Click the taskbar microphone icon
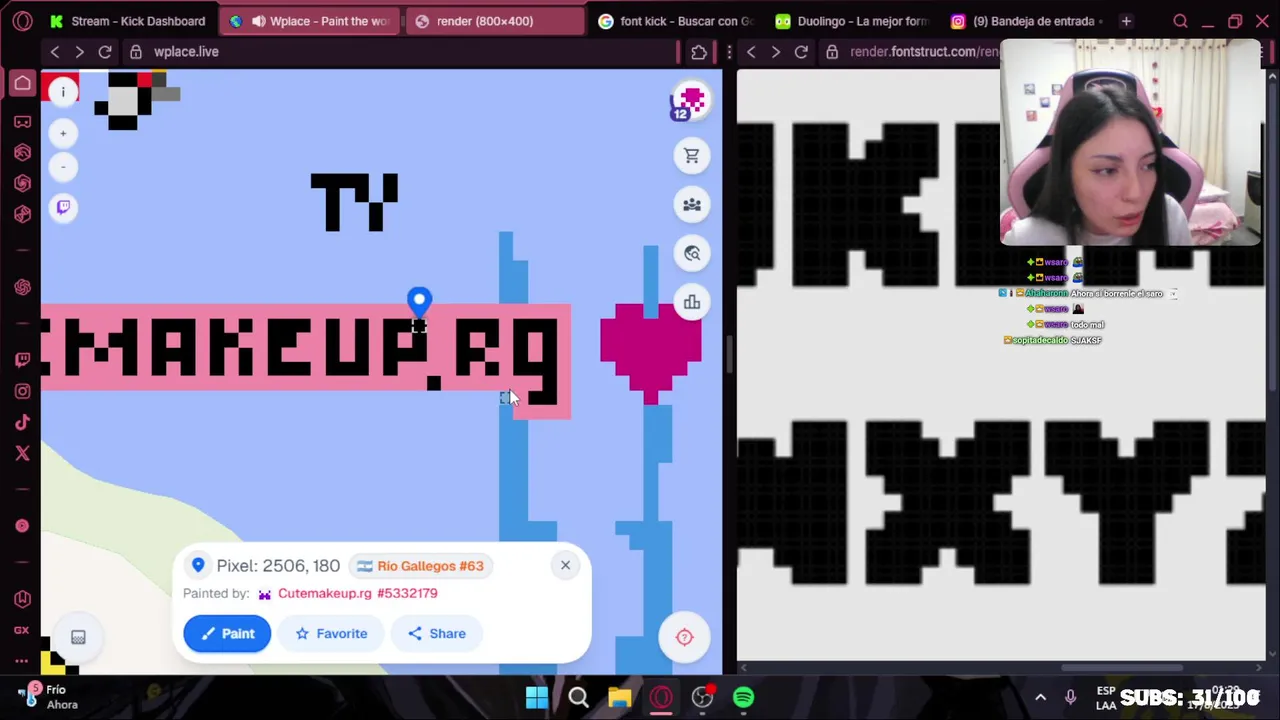 pyautogui.click(x=1070, y=697)
